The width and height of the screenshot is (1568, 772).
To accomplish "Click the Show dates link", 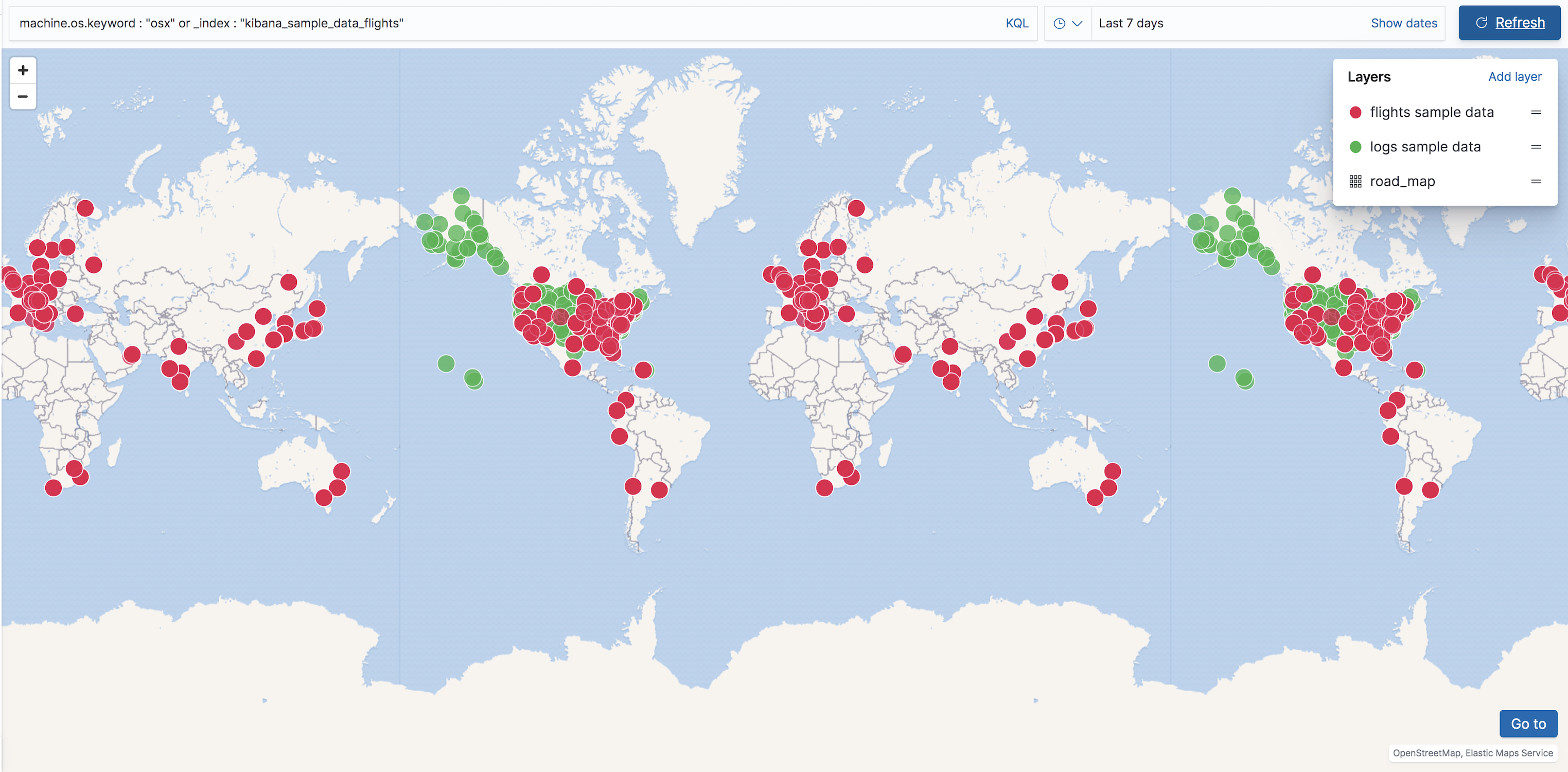I will pos(1403,22).
